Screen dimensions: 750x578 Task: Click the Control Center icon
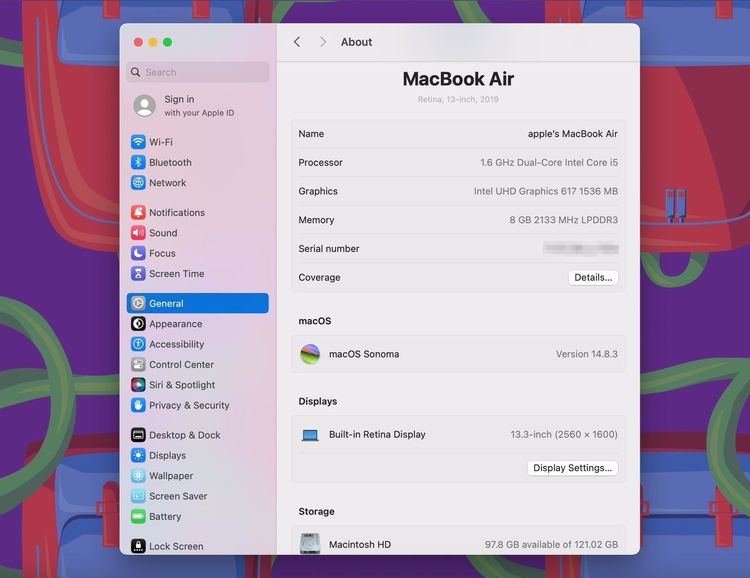138,364
